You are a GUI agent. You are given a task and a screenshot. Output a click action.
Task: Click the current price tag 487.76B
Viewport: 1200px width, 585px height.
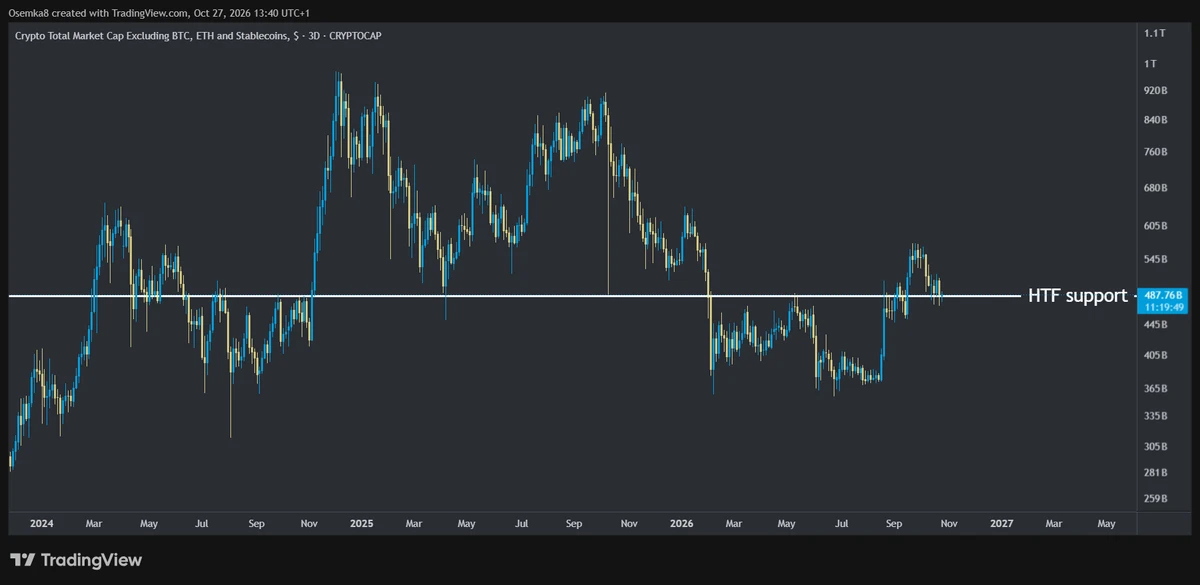click(x=1164, y=294)
